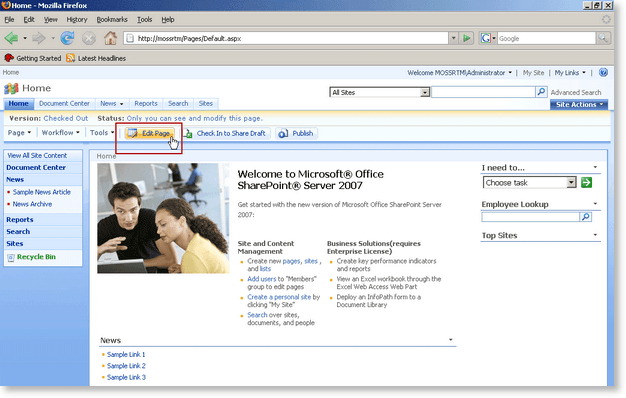Click Check In to Share Draft
This screenshot has width=626, height=398.
(x=227, y=133)
